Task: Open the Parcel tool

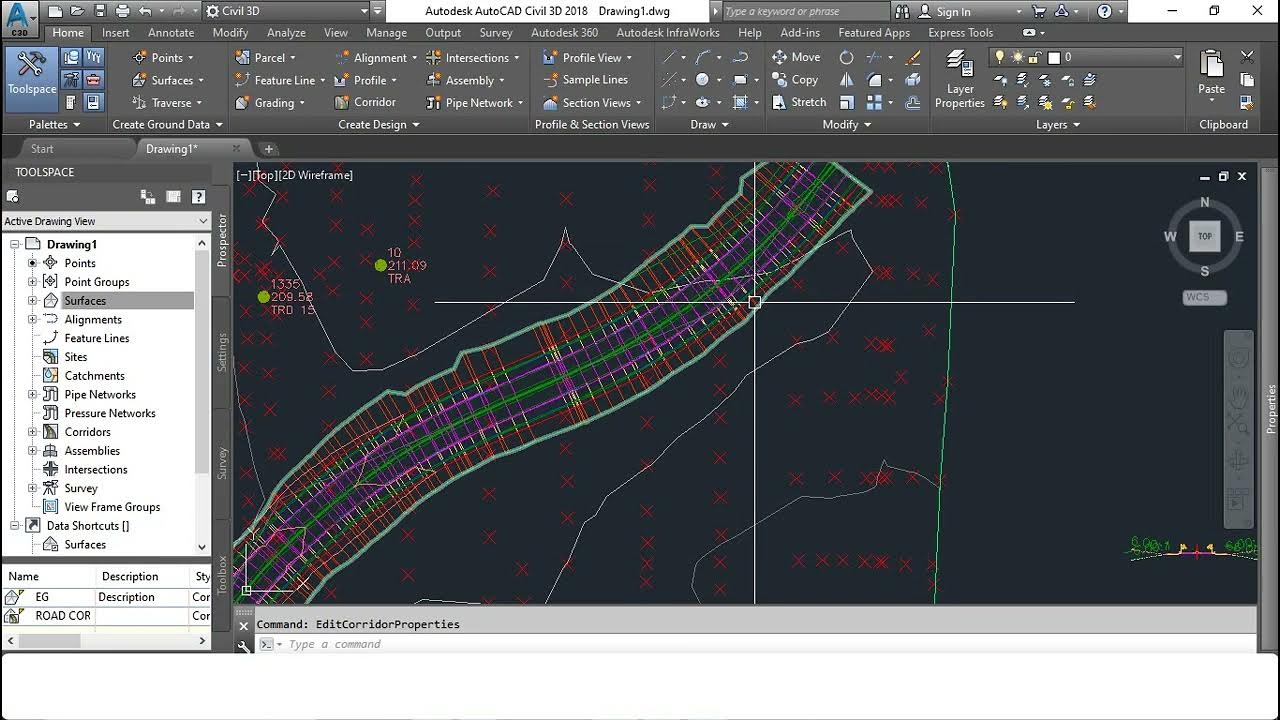Action: (x=264, y=58)
